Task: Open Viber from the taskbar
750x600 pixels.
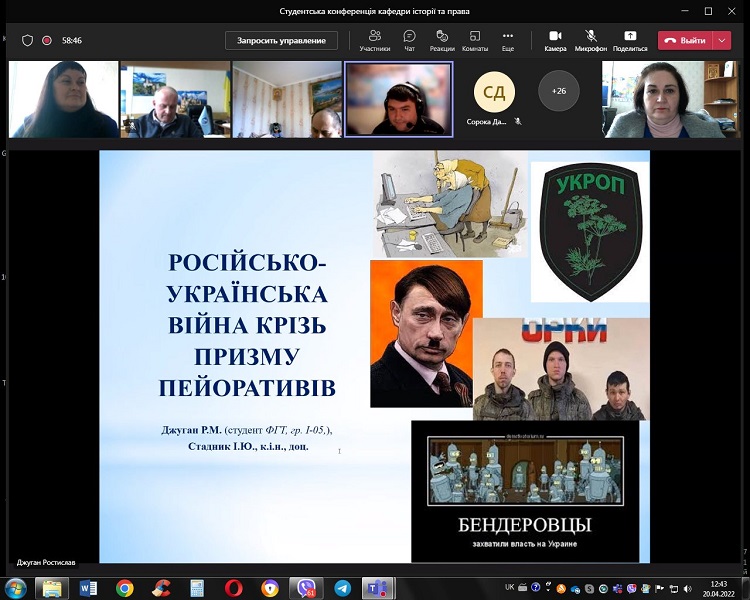Action: [306, 588]
